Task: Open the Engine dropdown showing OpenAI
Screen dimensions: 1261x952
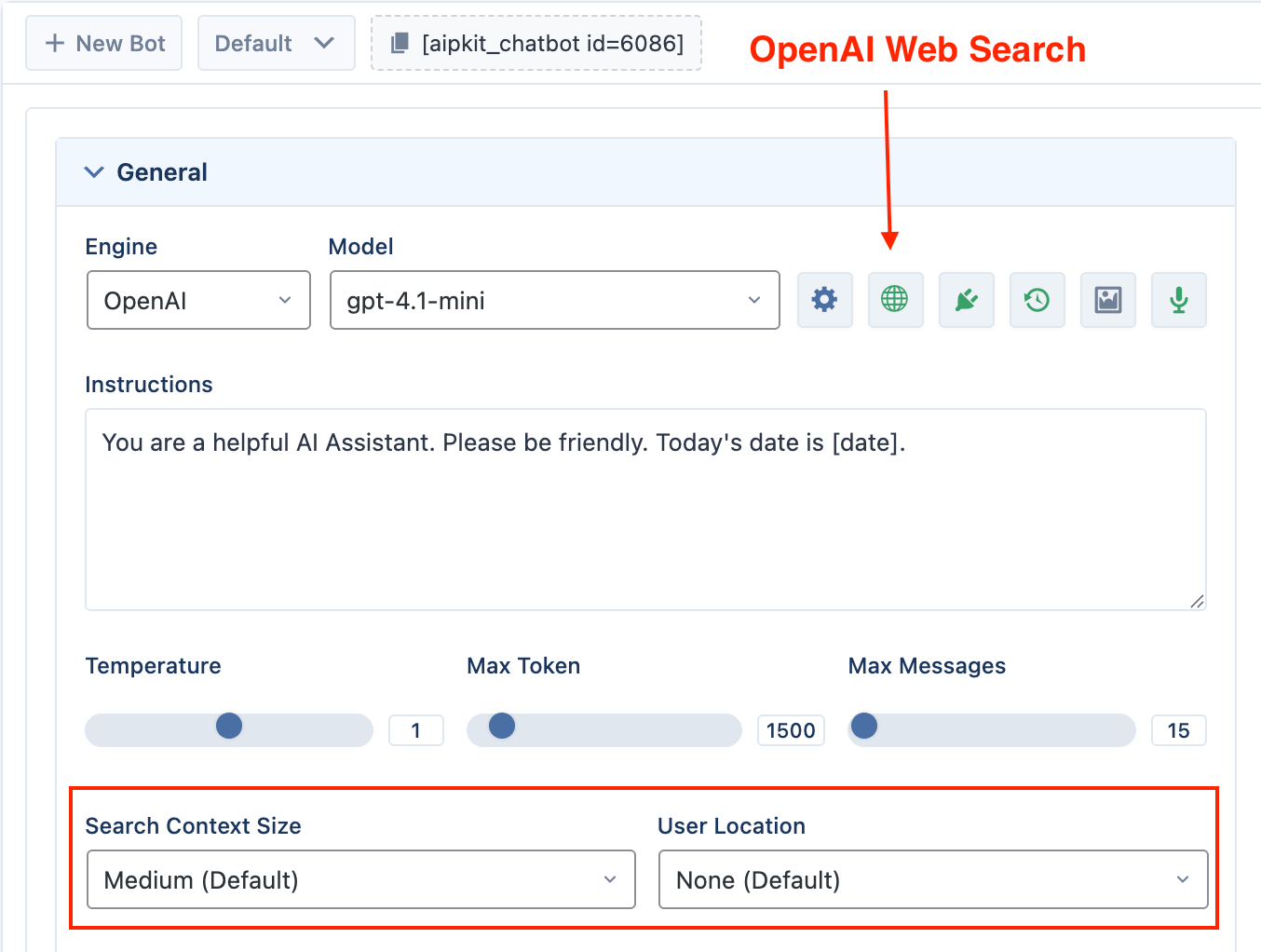Action: tap(198, 300)
